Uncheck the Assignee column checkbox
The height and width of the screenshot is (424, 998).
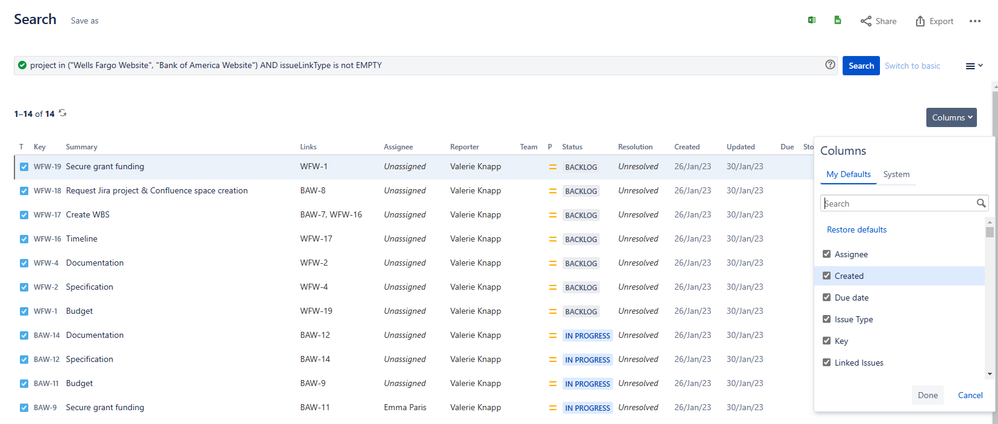point(826,254)
